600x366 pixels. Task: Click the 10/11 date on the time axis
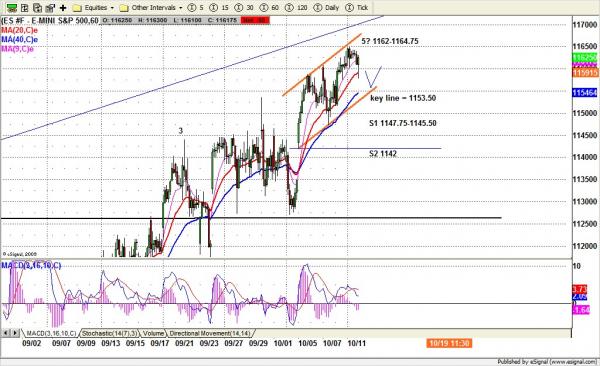[356, 343]
